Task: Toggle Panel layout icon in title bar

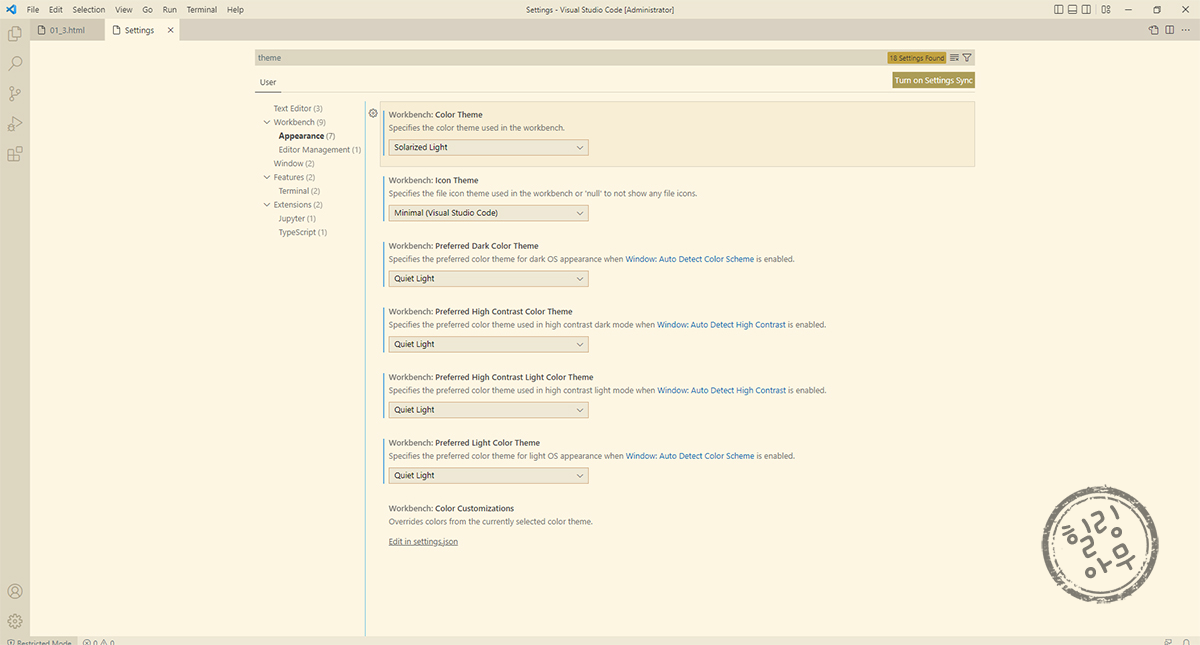Action: point(1074,9)
